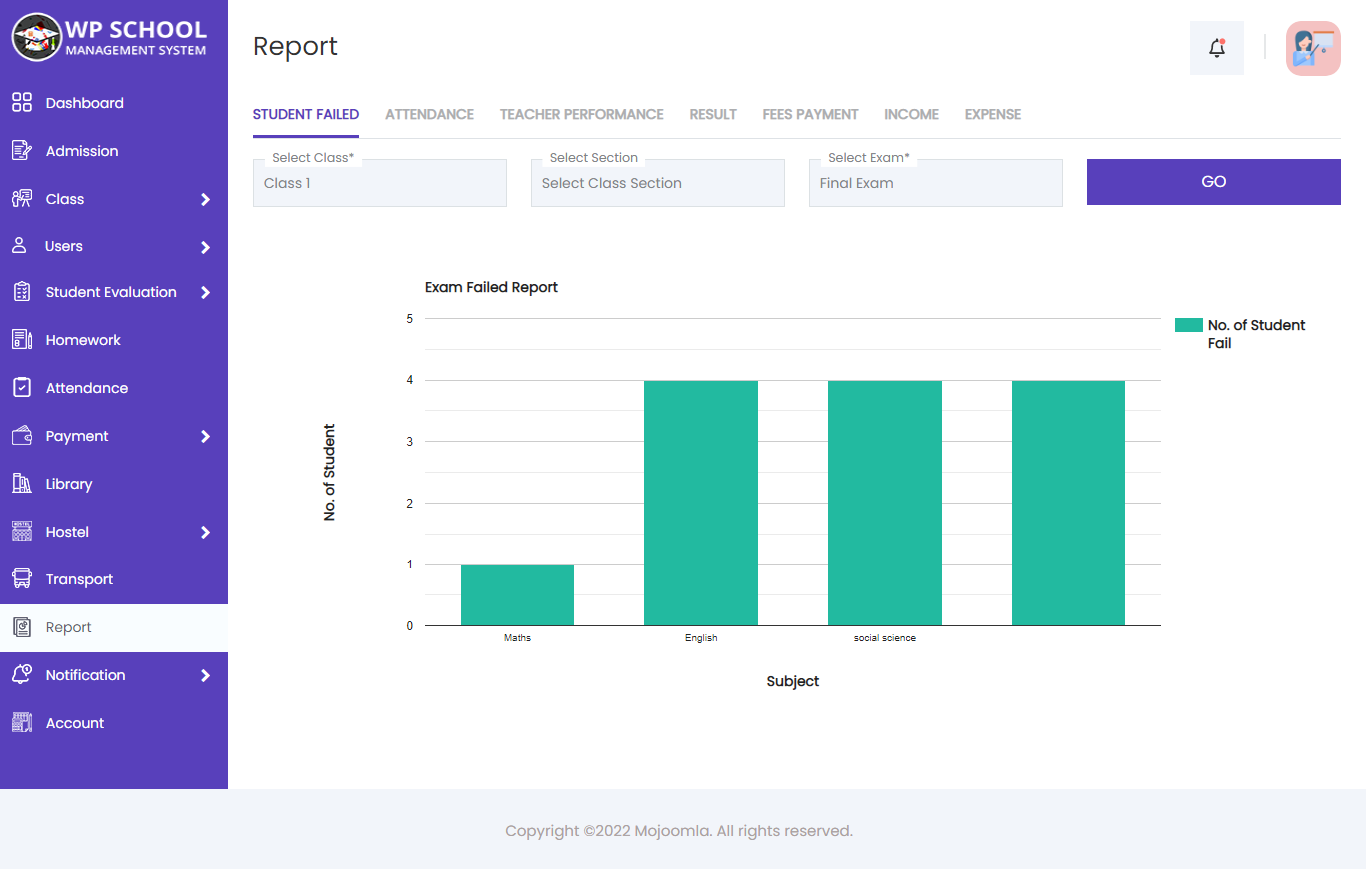The width and height of the screenshot is (1366, 870).
Task: Open the Select Exam dropdown
Action: tap(936, 183)
